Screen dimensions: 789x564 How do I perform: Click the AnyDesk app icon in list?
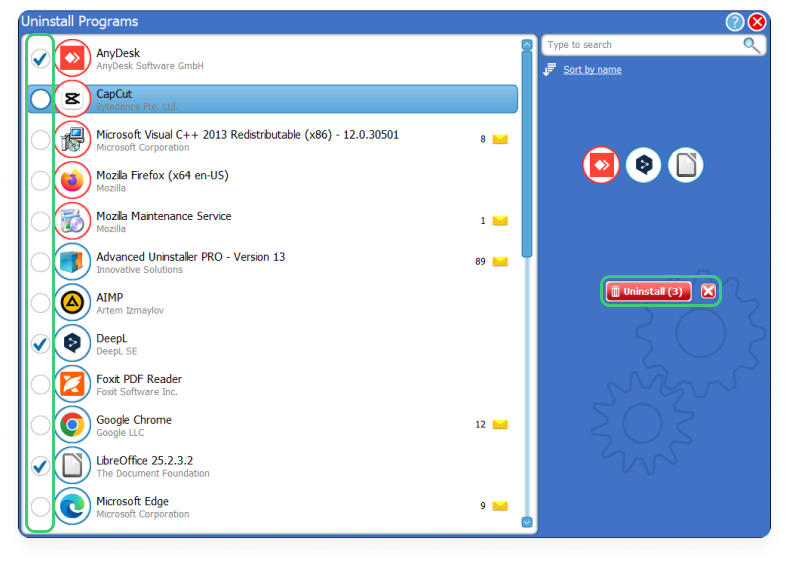click(72, 58)
